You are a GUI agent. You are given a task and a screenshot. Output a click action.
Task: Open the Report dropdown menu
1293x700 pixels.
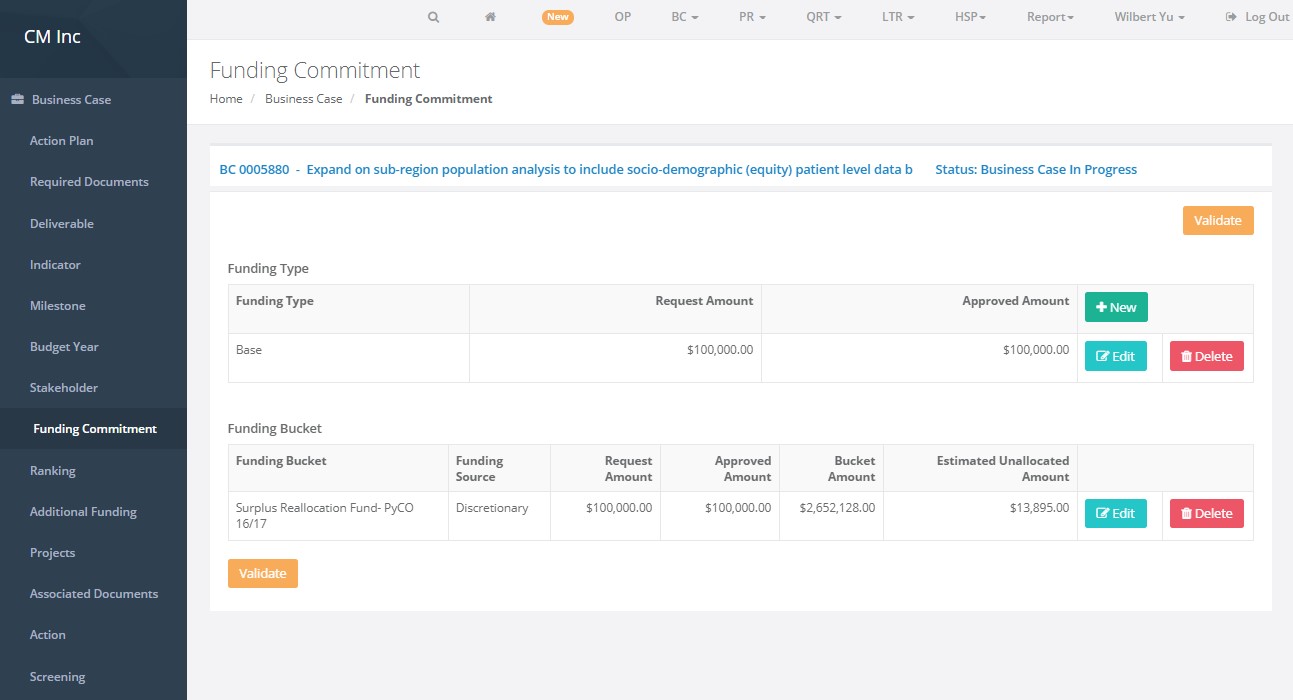[1049, 17]
